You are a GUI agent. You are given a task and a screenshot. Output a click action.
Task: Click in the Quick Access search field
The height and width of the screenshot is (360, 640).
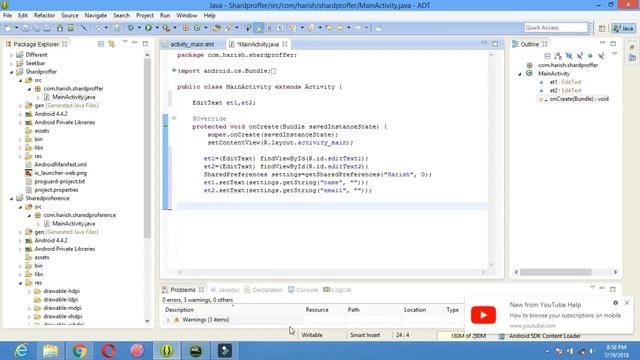click(x=556, y=28)
